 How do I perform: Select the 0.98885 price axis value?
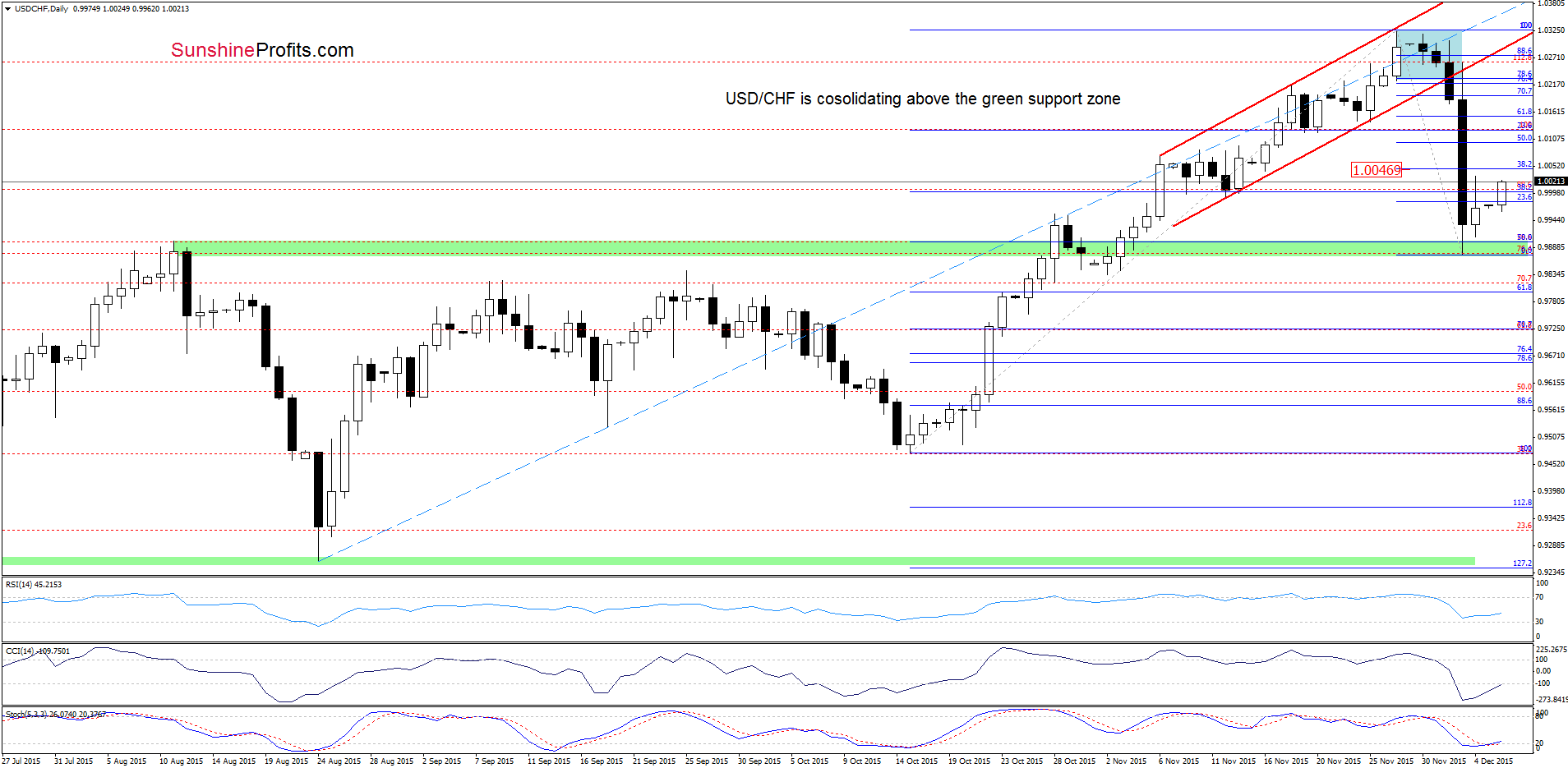(x=1551, y=247)
